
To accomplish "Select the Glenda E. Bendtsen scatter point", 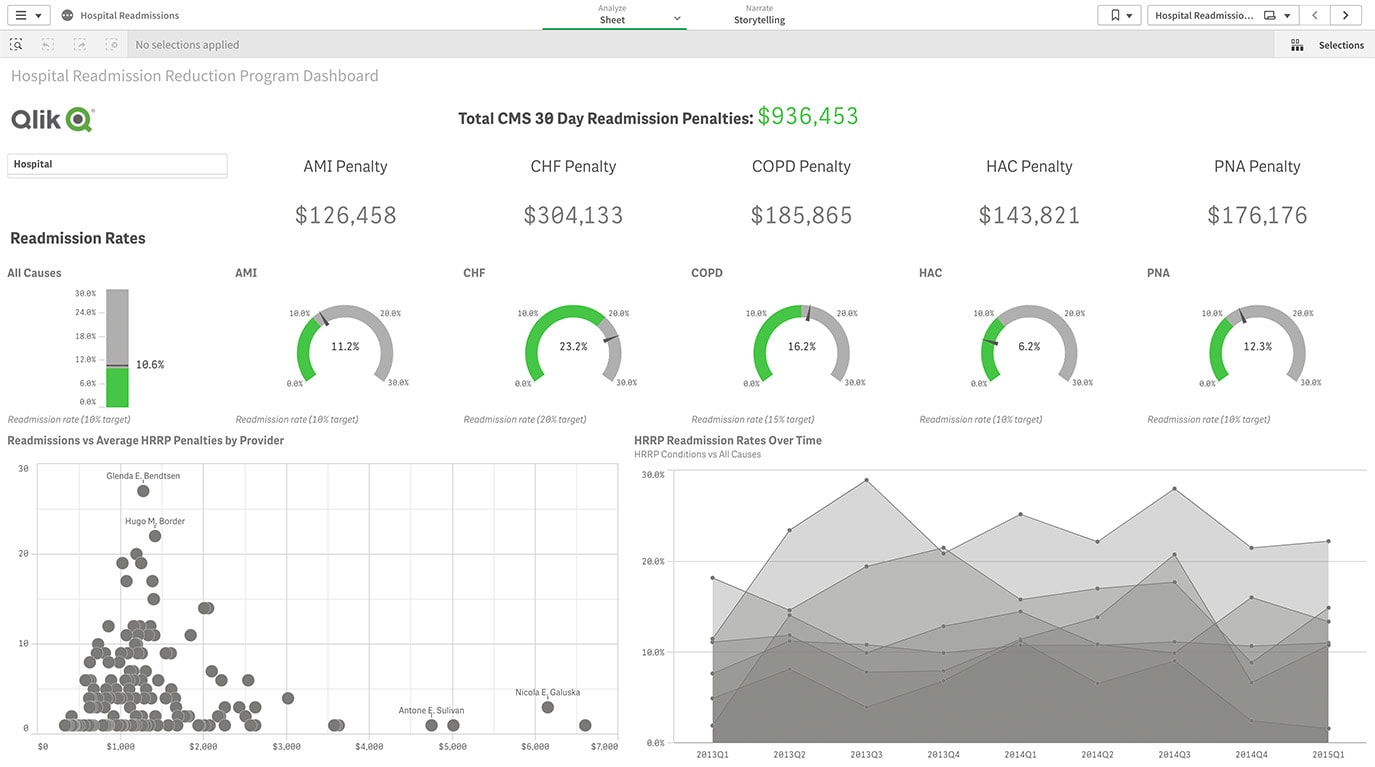I will (x=143, y=491).
